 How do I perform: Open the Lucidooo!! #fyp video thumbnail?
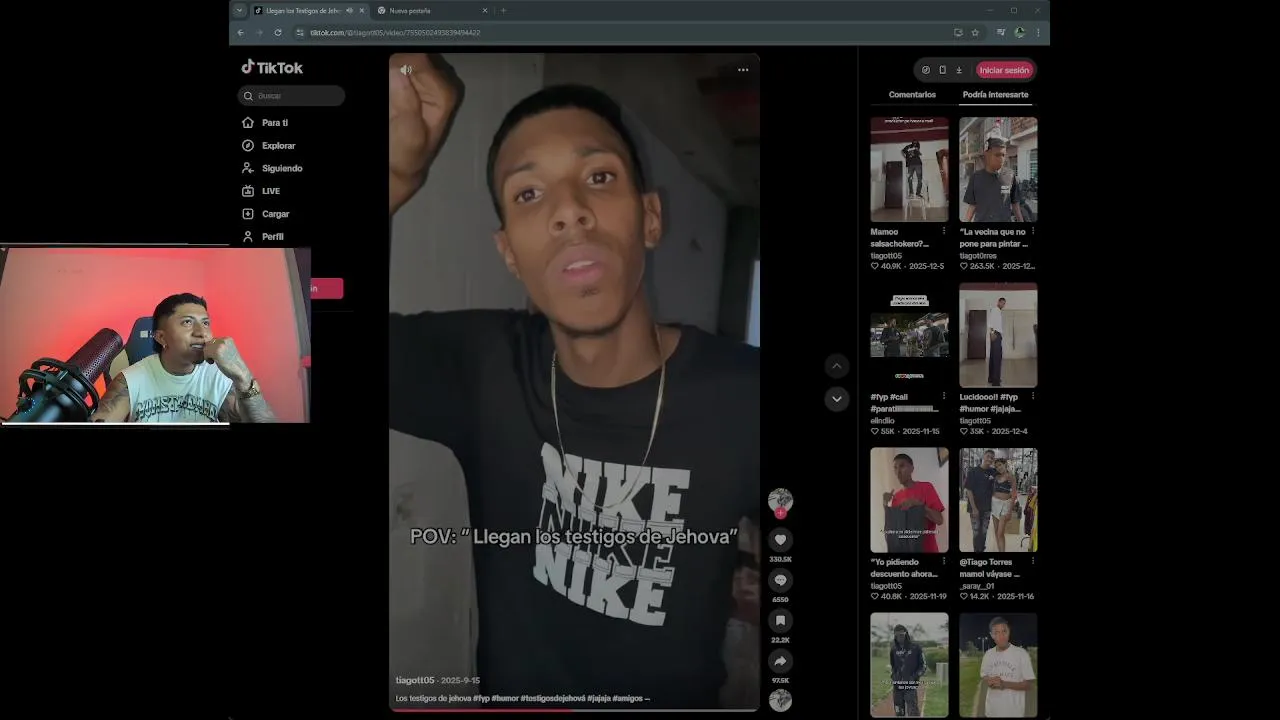point(998,335)
